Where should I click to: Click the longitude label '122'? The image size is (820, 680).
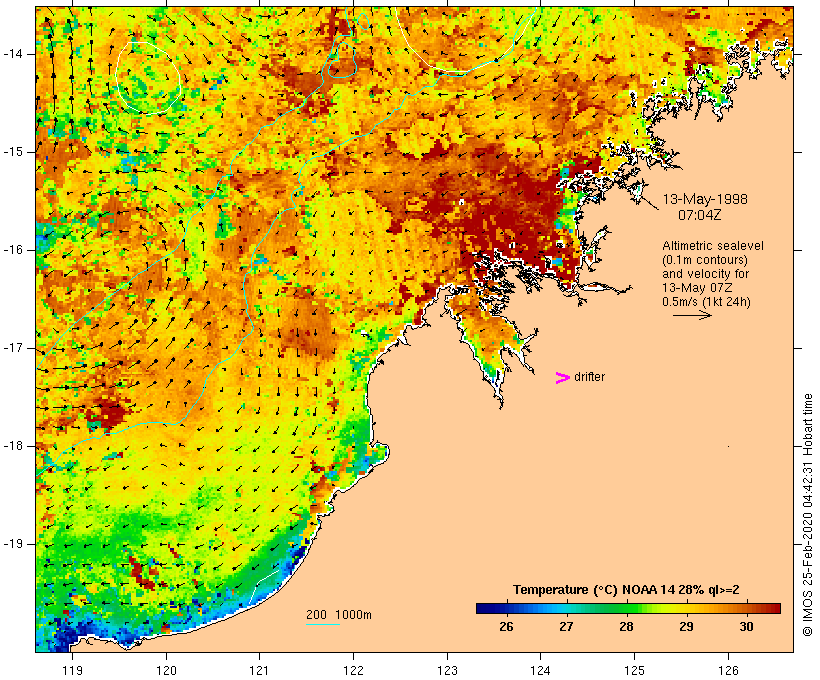pos(354,670)
